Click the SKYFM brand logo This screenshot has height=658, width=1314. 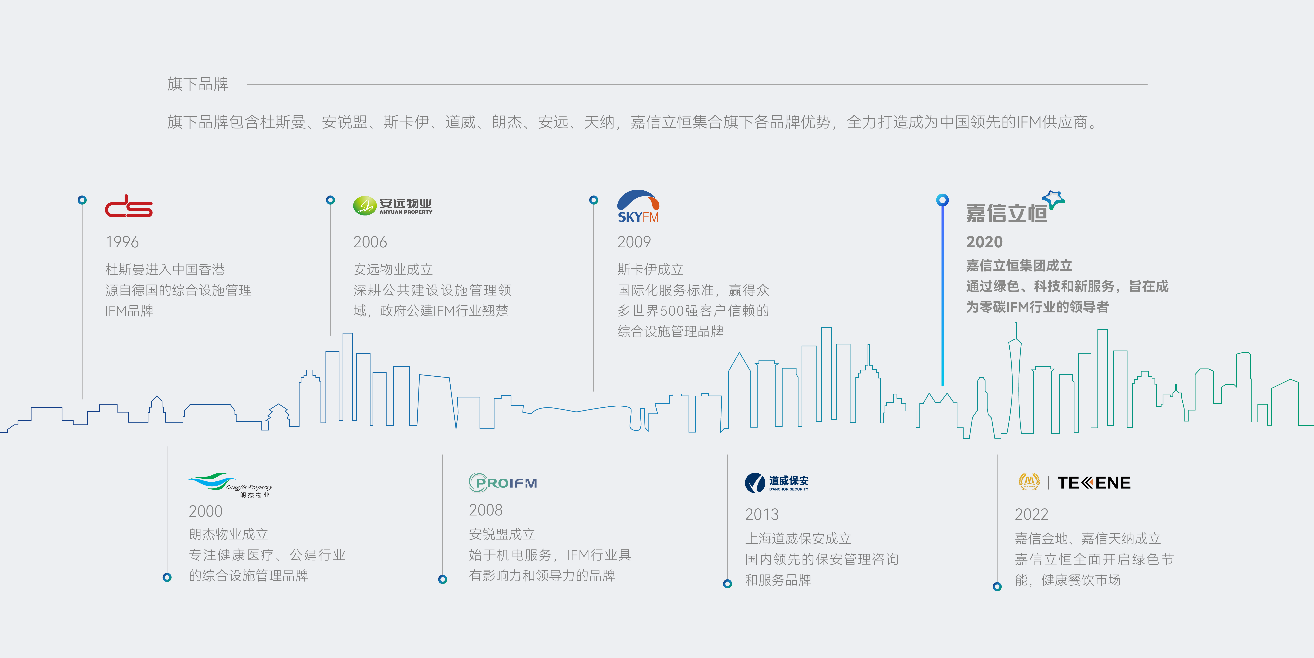(x=638, y=207)
